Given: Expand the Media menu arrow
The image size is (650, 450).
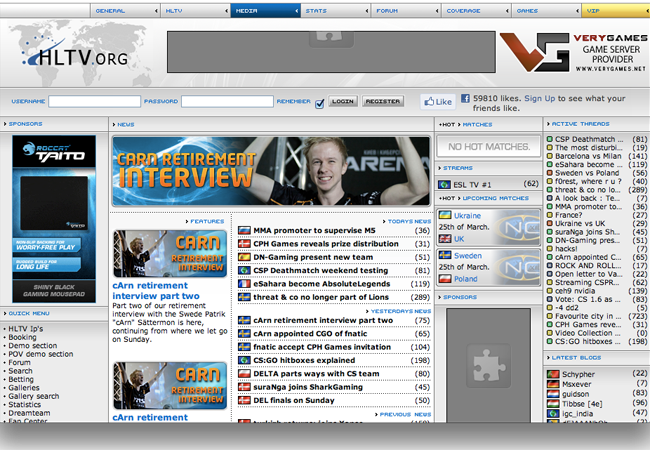Looking at the screenshot, I should pos(295,11).
